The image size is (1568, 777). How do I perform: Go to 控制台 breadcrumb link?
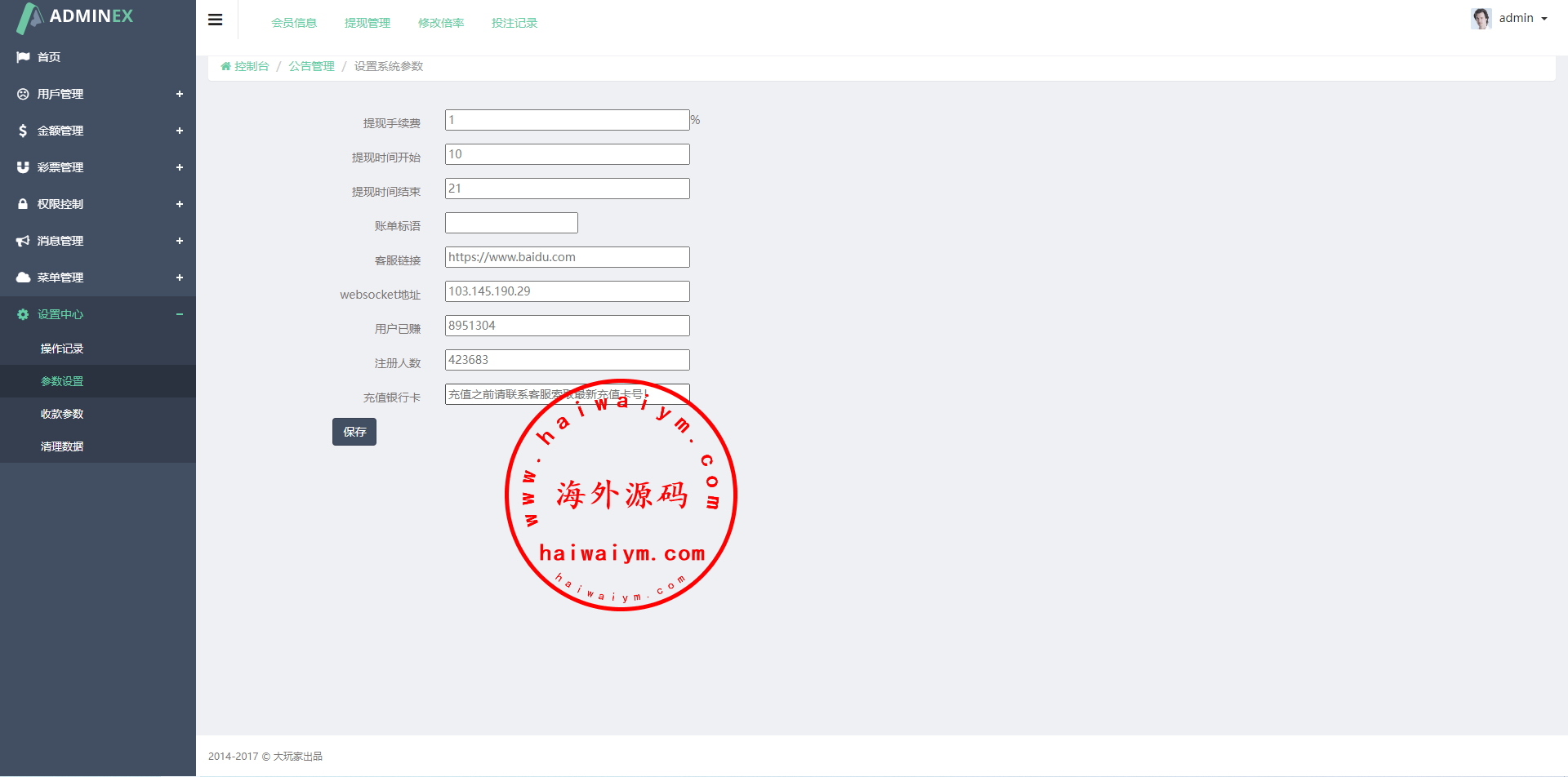coord(251,66)
